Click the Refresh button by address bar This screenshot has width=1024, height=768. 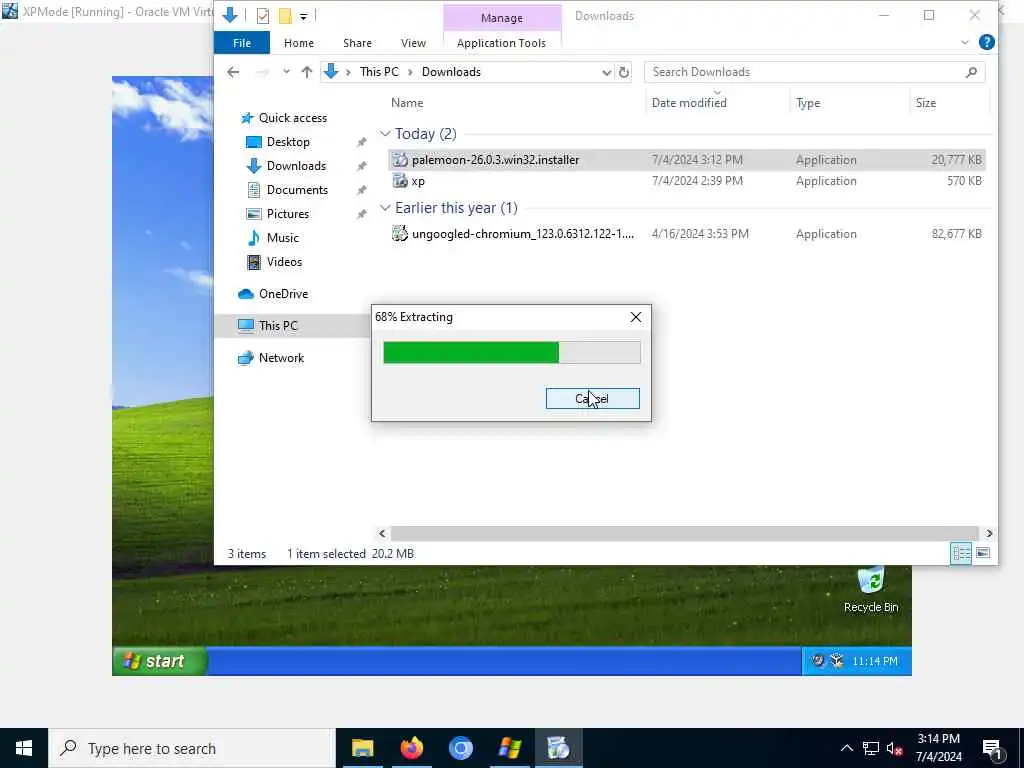click(624, 72)
